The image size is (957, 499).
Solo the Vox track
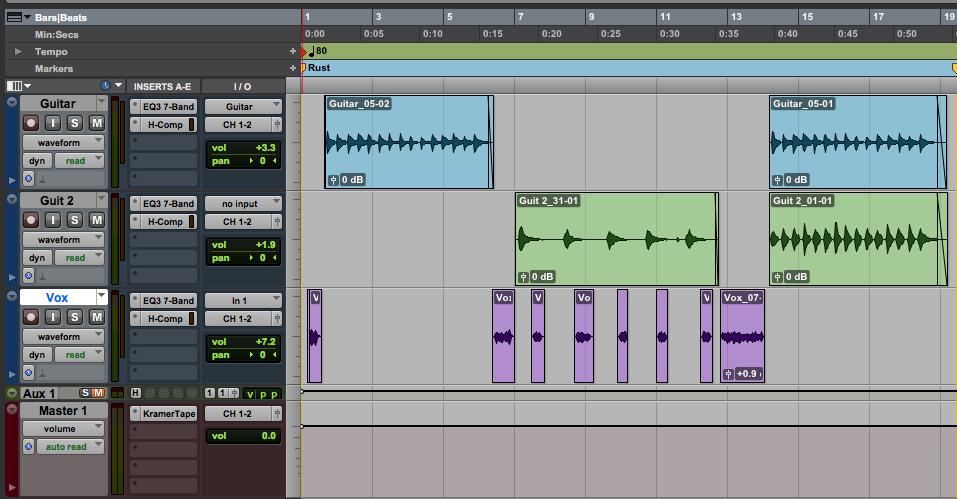click(x=74, y=317)
